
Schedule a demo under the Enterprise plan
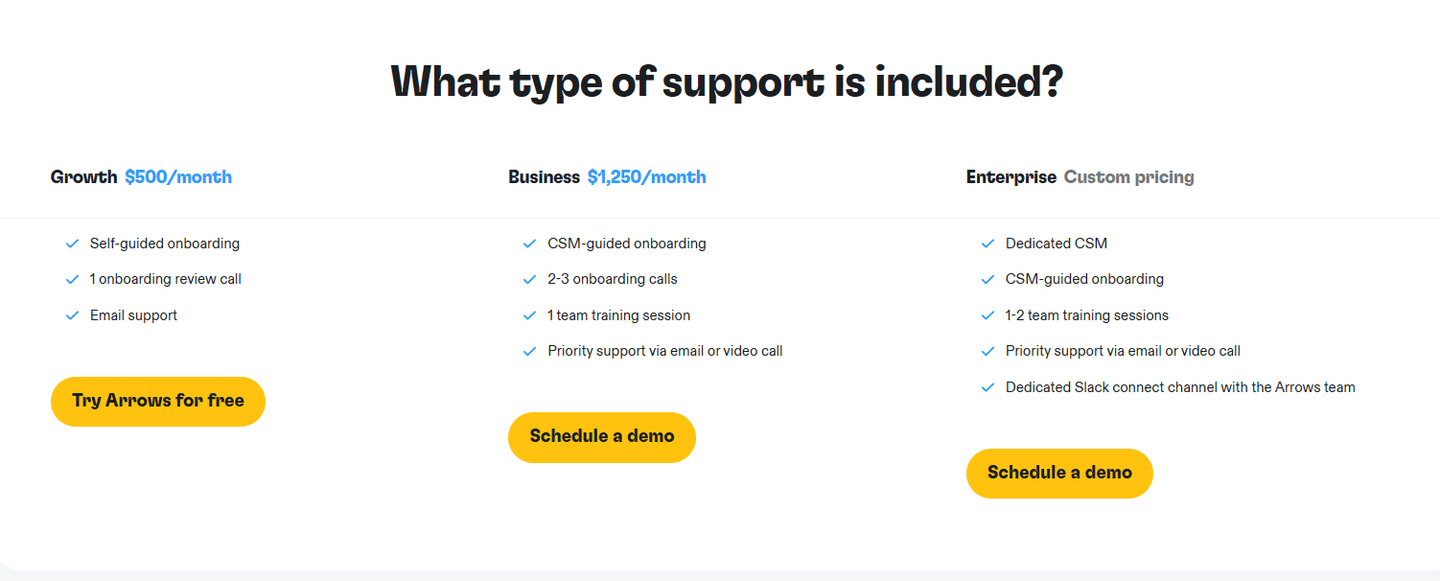(x=1060, y=473)
